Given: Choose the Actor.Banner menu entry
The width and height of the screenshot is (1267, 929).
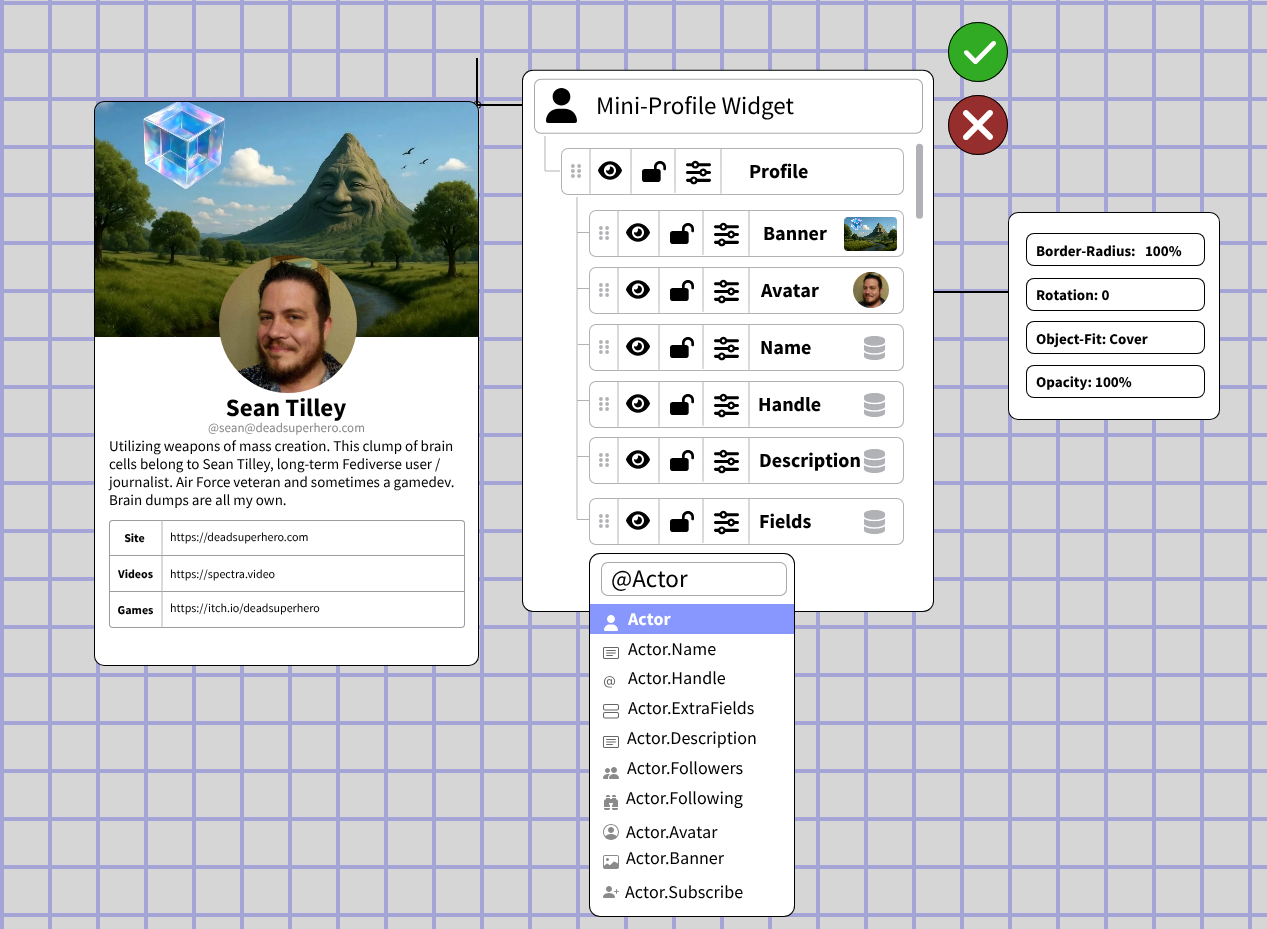Looking at the screenshot, I should click(674, 859).
